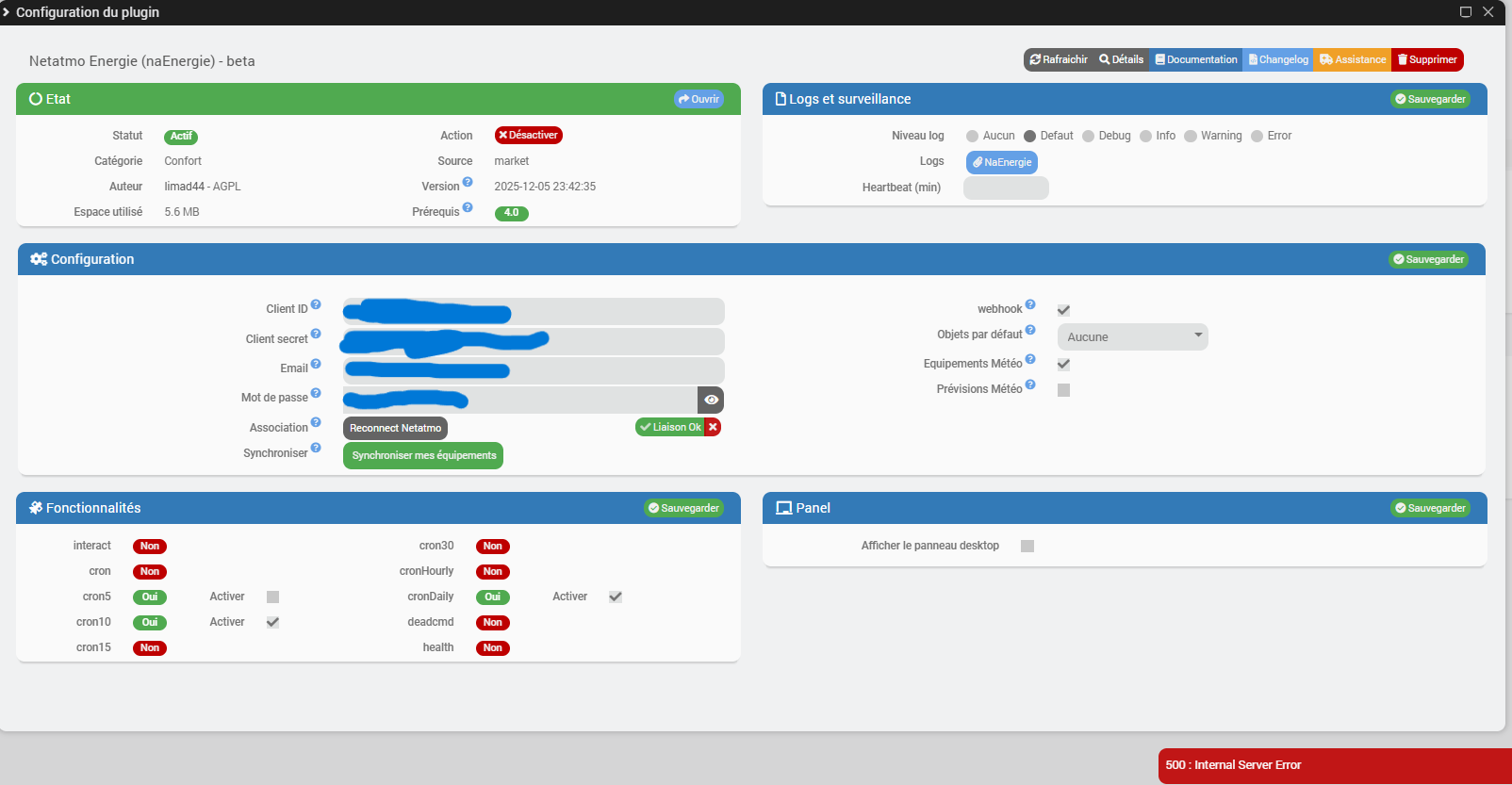Click Synchroniser mes équipements
The width and height of the screenshot is (1512, 785).
coord(423,455)
